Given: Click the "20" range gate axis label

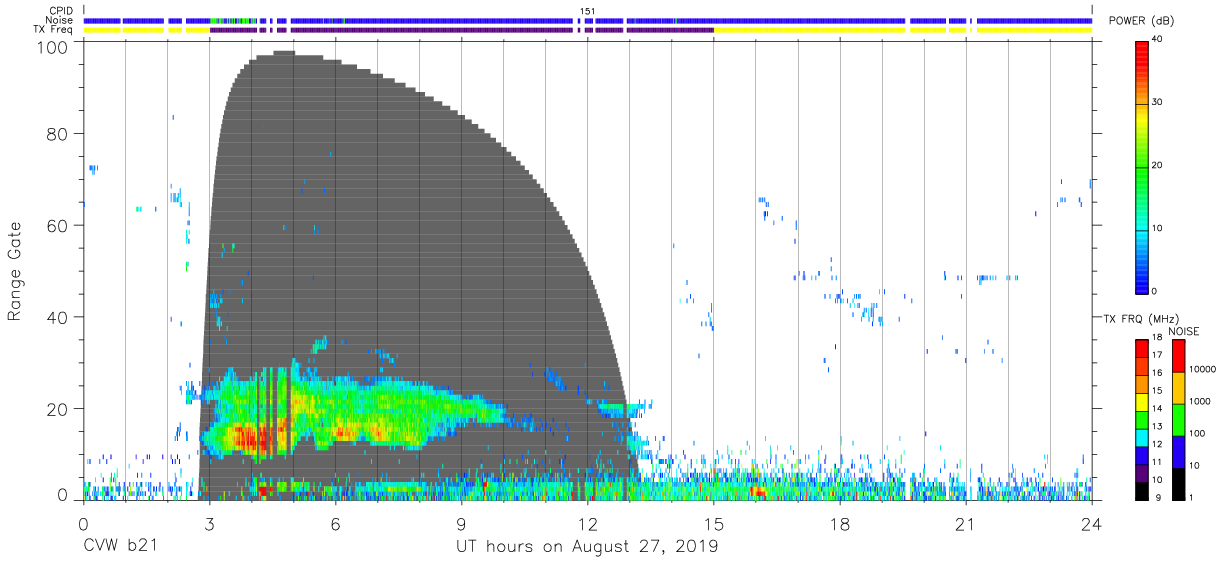Looking at the screenshot, I should (x=59, y=410).
